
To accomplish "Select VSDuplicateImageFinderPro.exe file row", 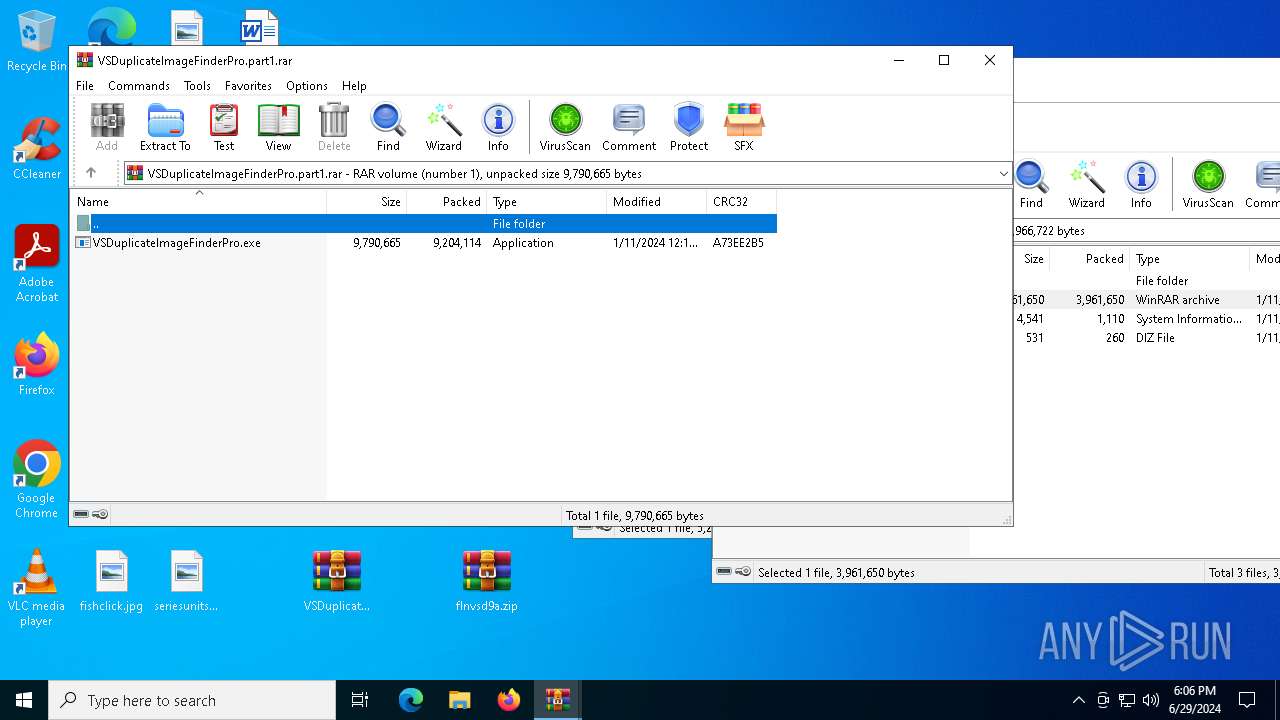I will pyautogui.click(x=425, y=243).
